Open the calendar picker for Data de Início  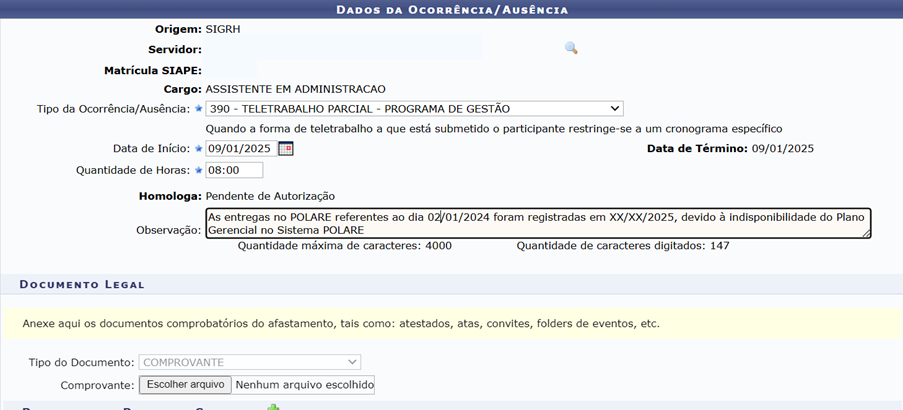coord(286,149)
